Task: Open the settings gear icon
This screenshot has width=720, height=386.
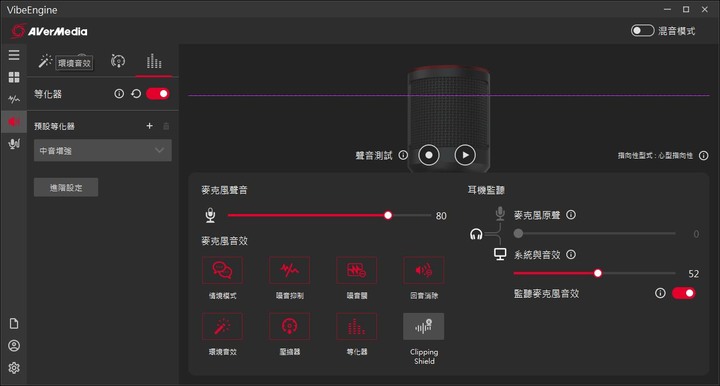Action: point(14,368)
